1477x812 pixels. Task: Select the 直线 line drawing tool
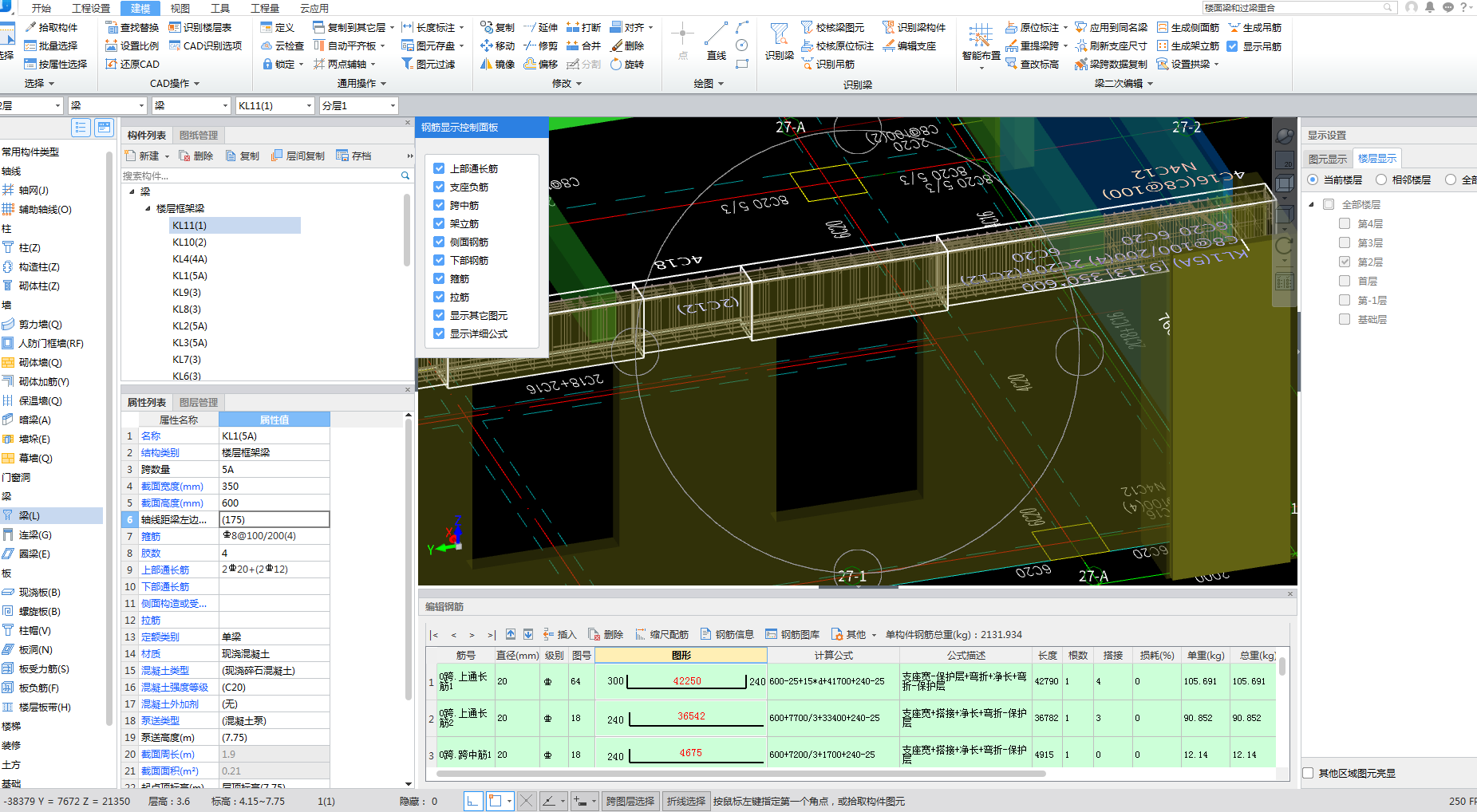tap(717, 41)
